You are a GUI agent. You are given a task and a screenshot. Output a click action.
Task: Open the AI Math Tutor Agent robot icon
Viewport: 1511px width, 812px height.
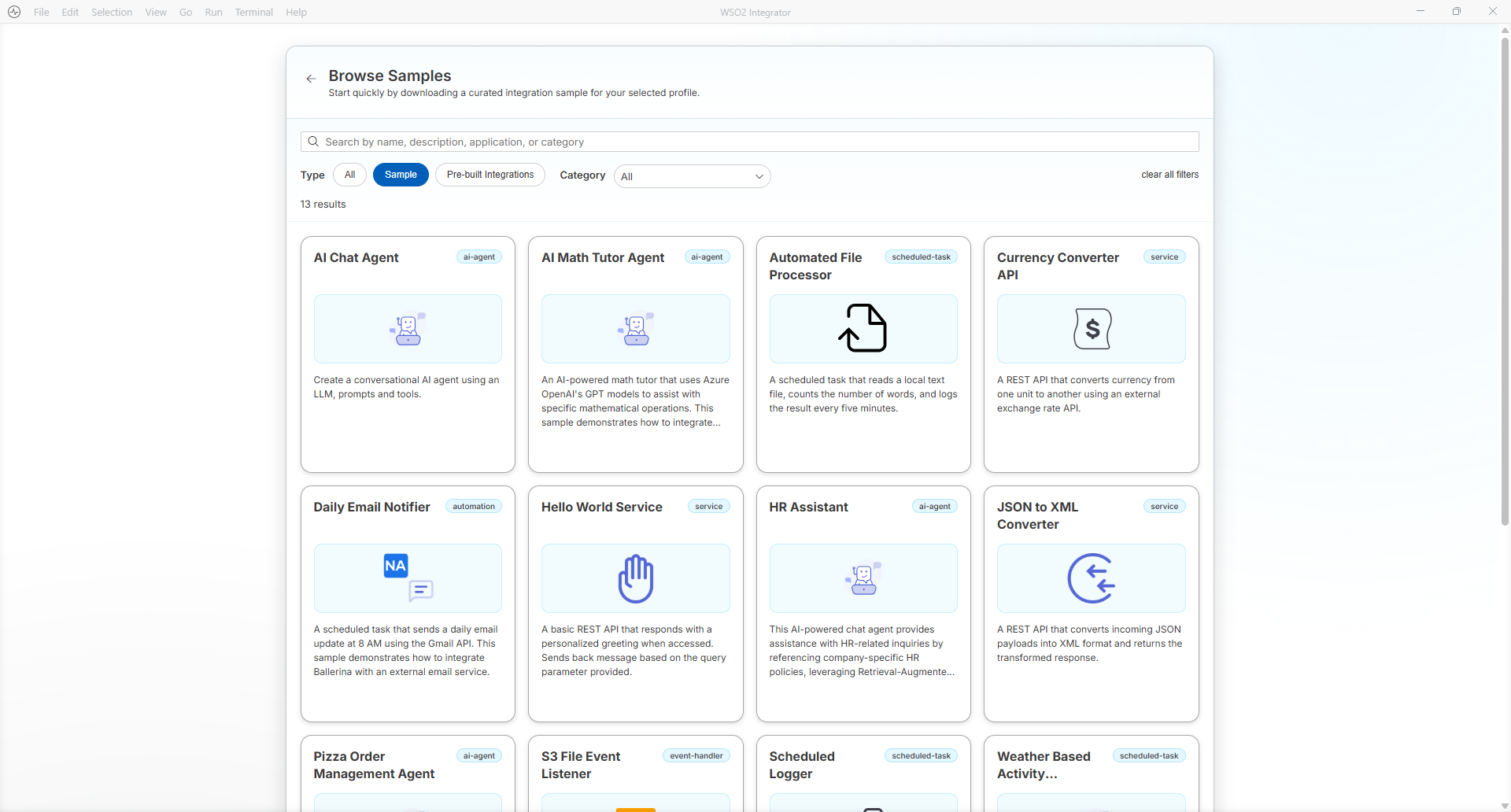[636, 329]
